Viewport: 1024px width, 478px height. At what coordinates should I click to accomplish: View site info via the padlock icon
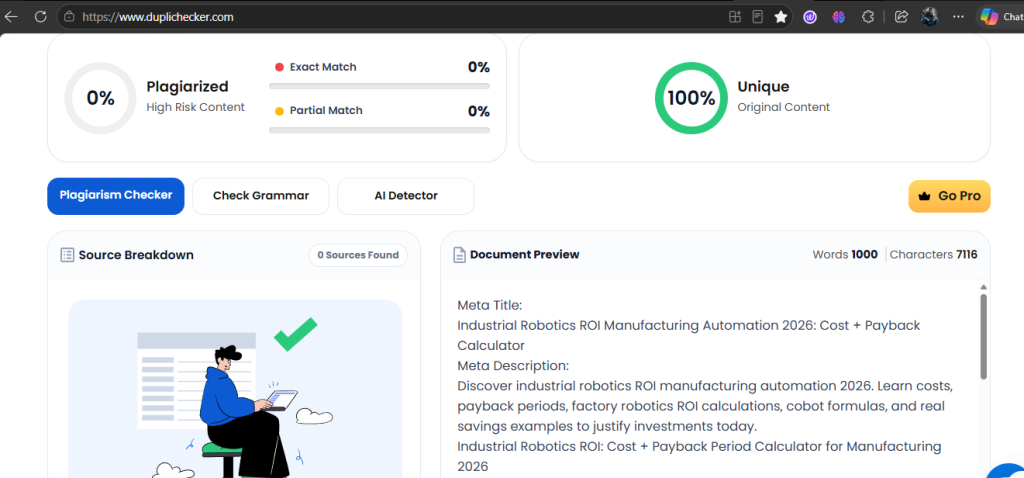(70, 17)
